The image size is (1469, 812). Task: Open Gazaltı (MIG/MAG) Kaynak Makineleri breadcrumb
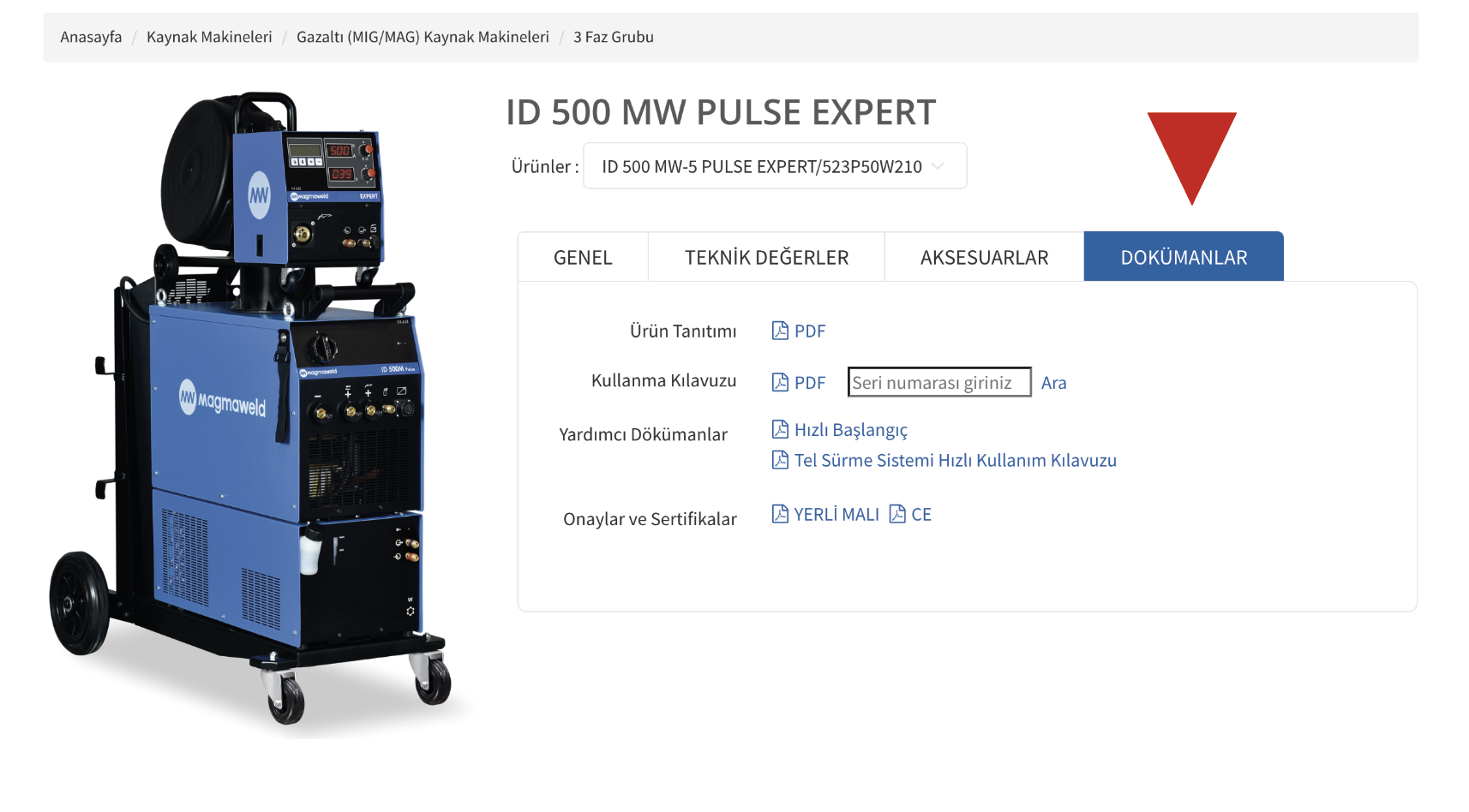[x=423, y=37]
